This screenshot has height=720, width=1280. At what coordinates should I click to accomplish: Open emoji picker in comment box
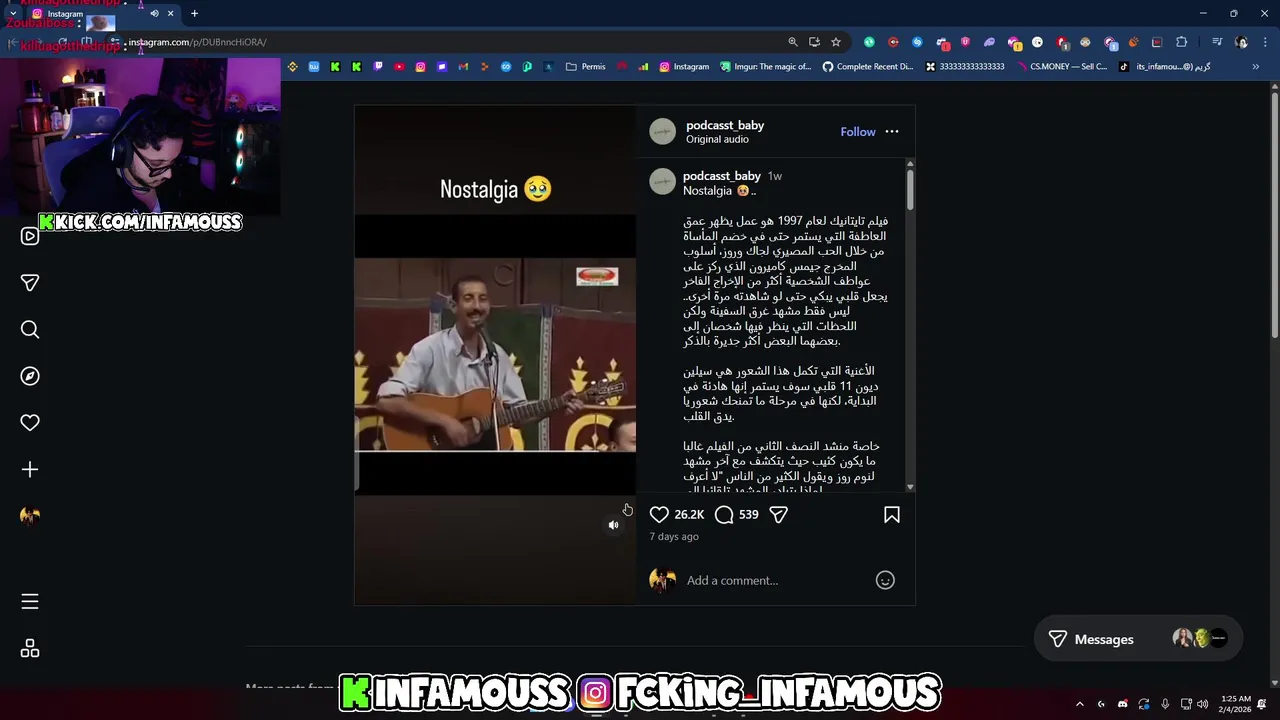tap(885, 580)
